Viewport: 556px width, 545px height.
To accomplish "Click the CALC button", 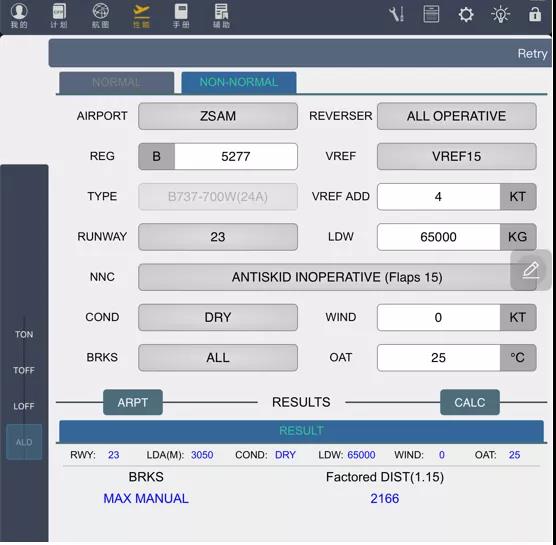I will [x=469, y=402].
